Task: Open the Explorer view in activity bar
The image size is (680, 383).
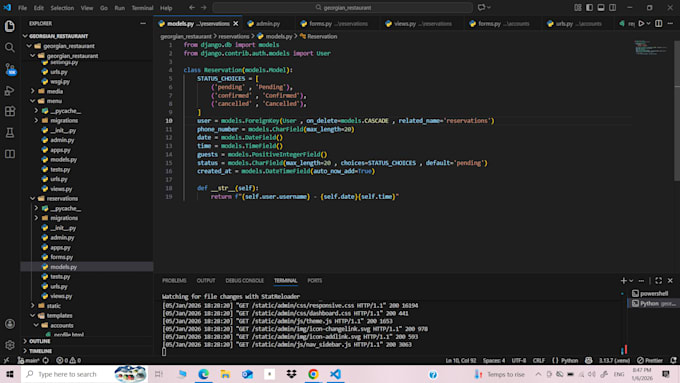Action: click(10, 26)
